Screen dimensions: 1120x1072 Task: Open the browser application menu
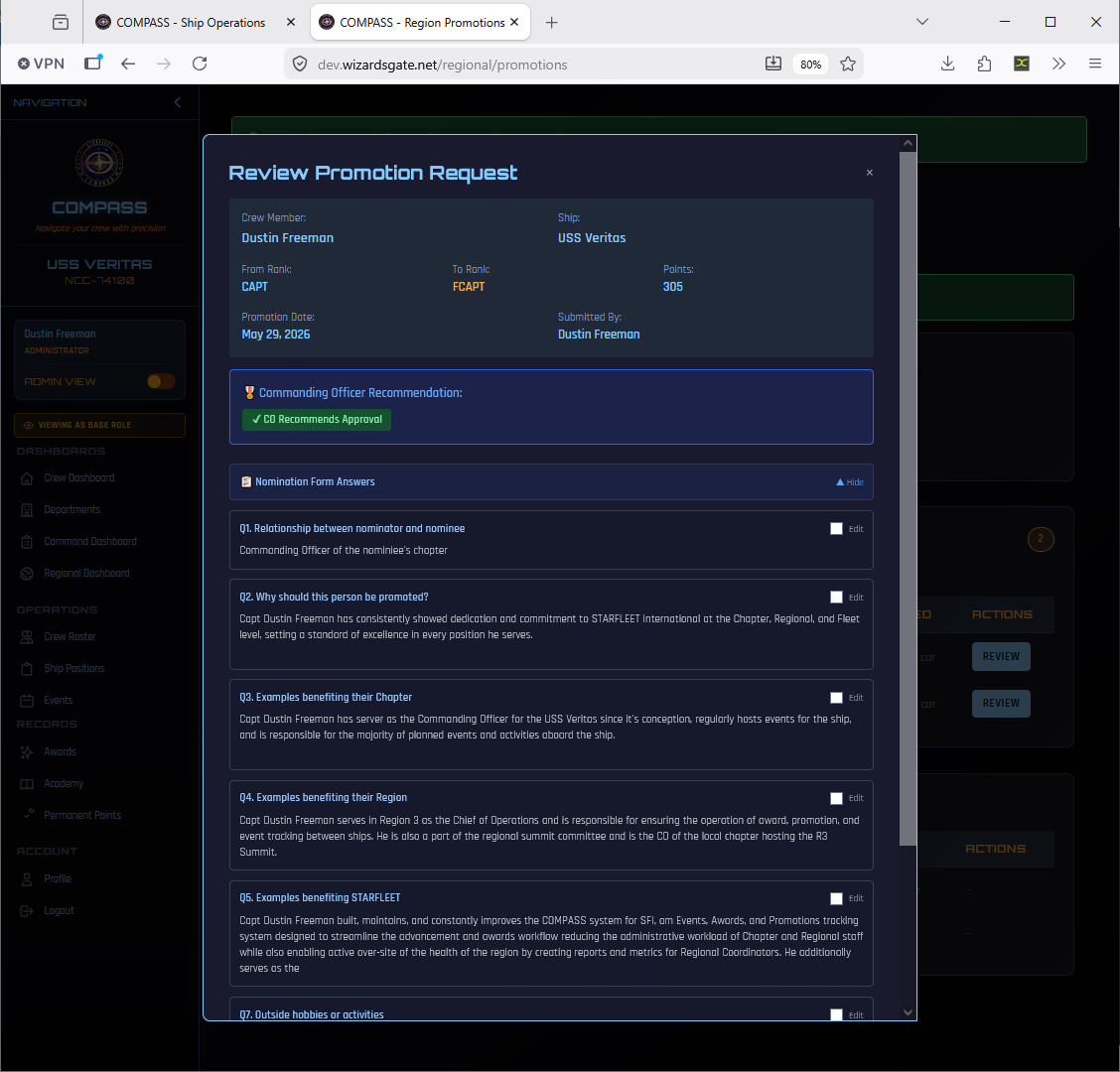click(x=1095, y=64)
